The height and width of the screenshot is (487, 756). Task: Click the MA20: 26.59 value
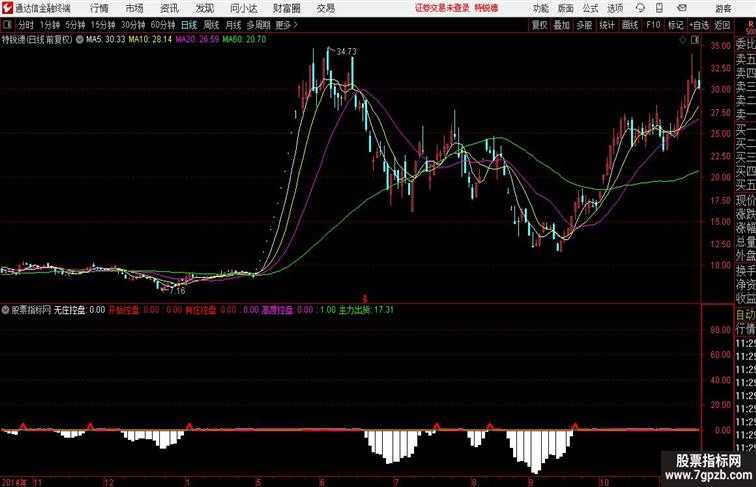[x=197, y=40]
